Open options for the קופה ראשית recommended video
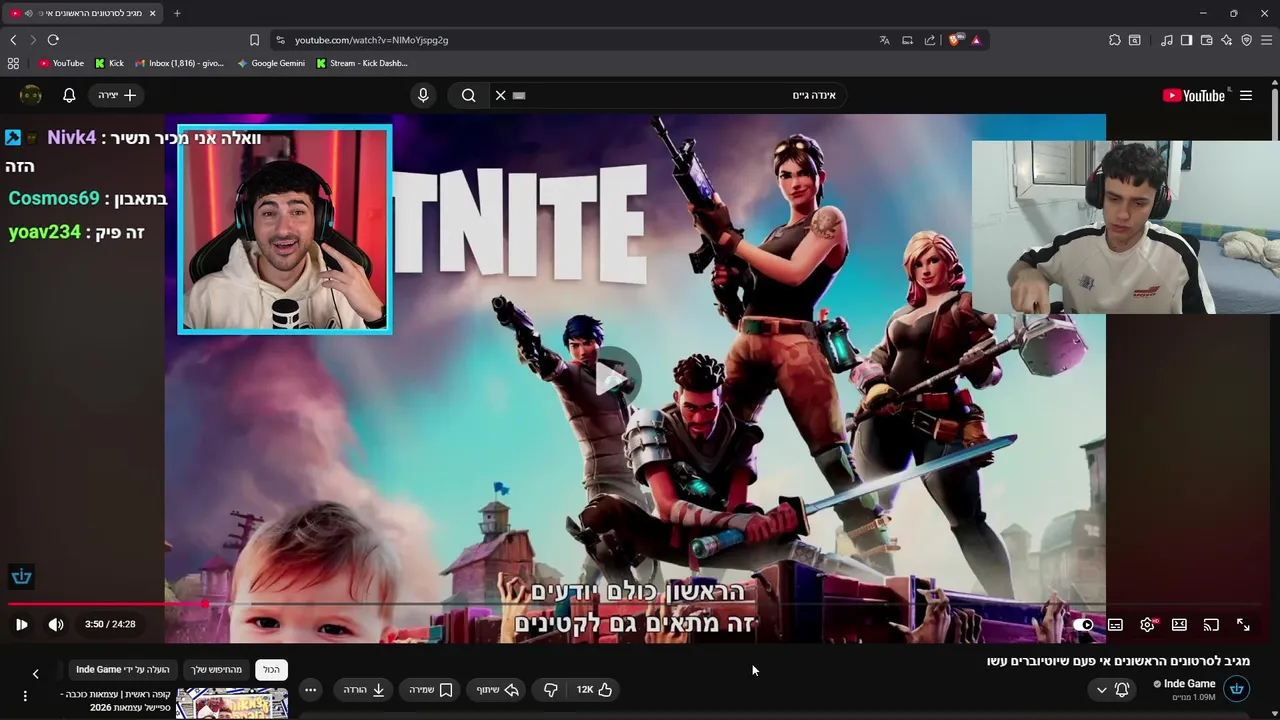 (x=25, y=696)
